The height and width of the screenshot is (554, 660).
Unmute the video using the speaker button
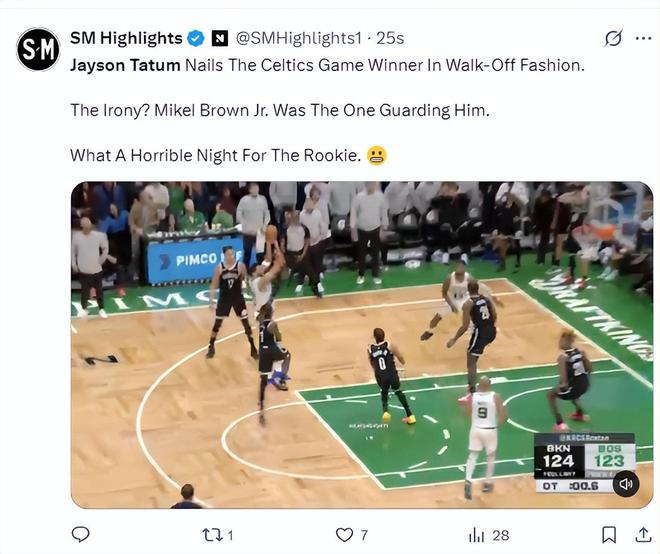(626, 484)
